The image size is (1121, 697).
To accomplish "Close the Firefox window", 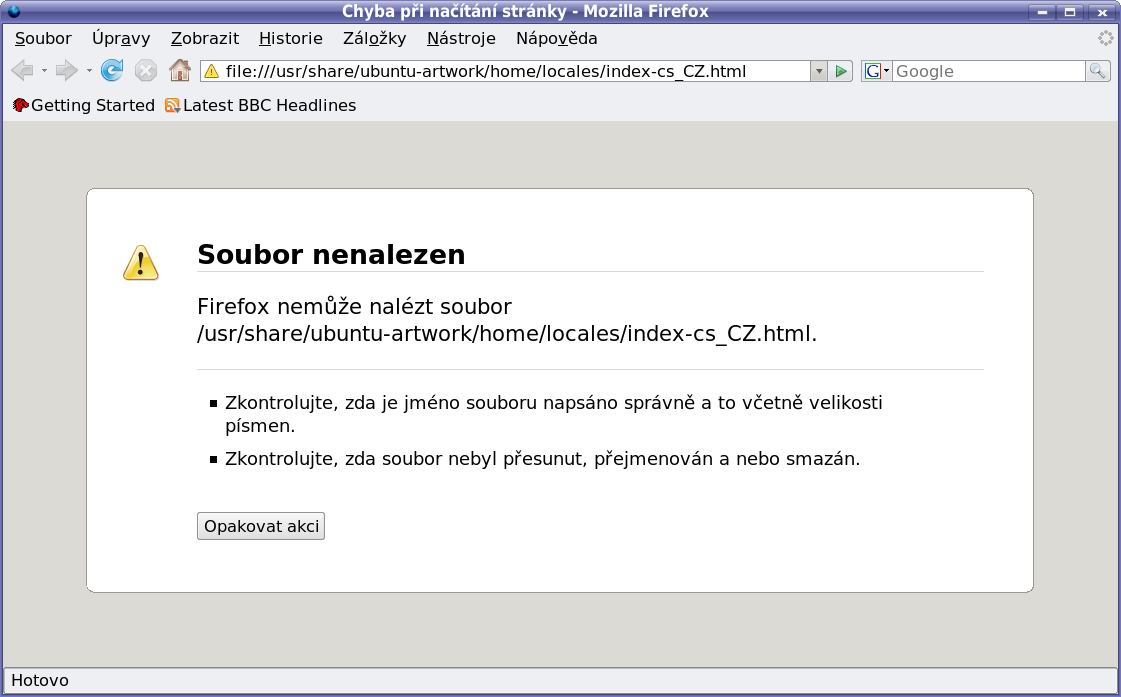I will (x=1102, y=11).
